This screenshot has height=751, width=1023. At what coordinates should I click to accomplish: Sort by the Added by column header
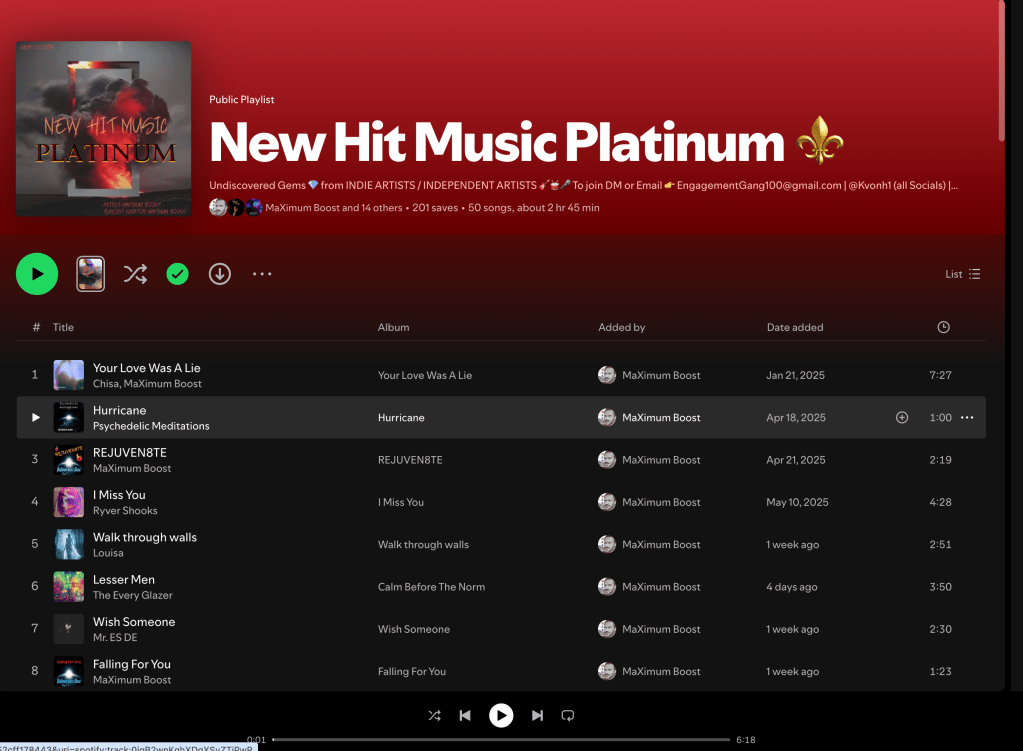coord(622,328)
